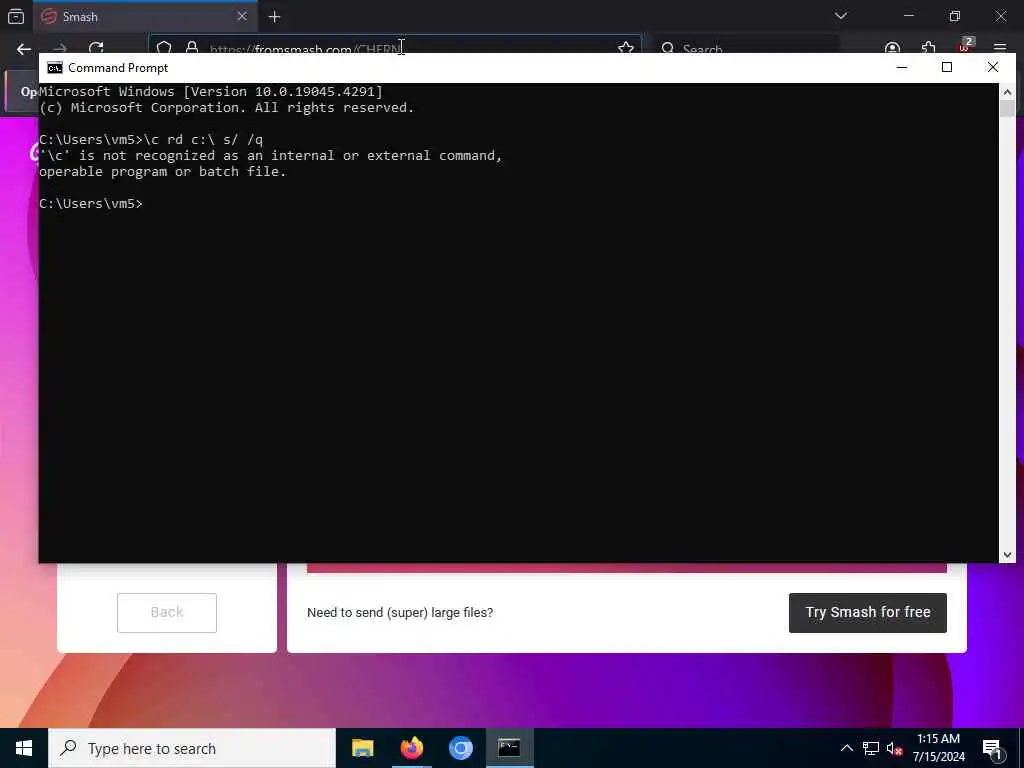Screen dimensions: 1024x768
Task: Open the recent browsing view icon
Action: coord(16,16)
